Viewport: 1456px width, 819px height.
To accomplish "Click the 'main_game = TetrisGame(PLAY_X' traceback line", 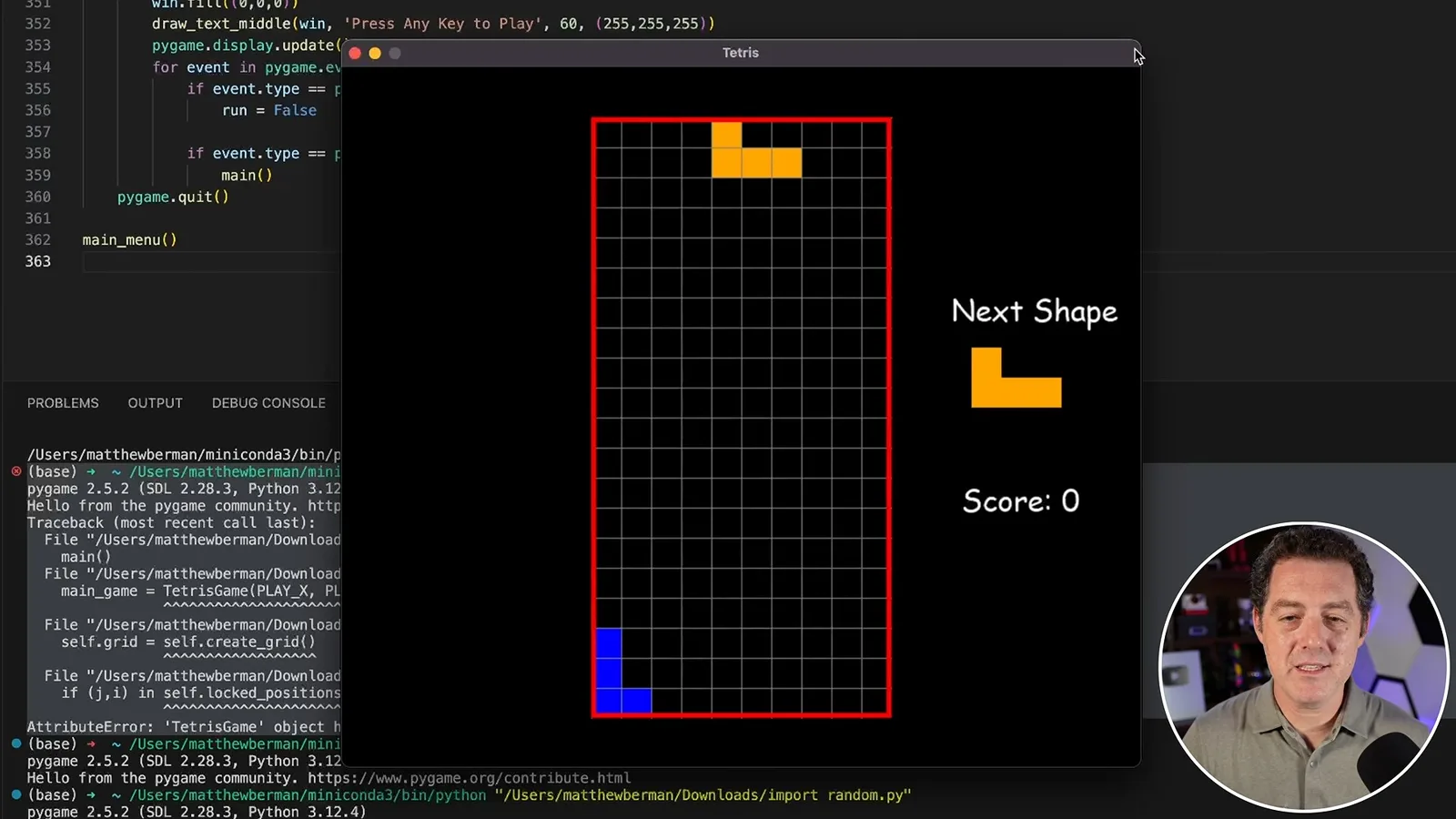I will tap(200, 591).
